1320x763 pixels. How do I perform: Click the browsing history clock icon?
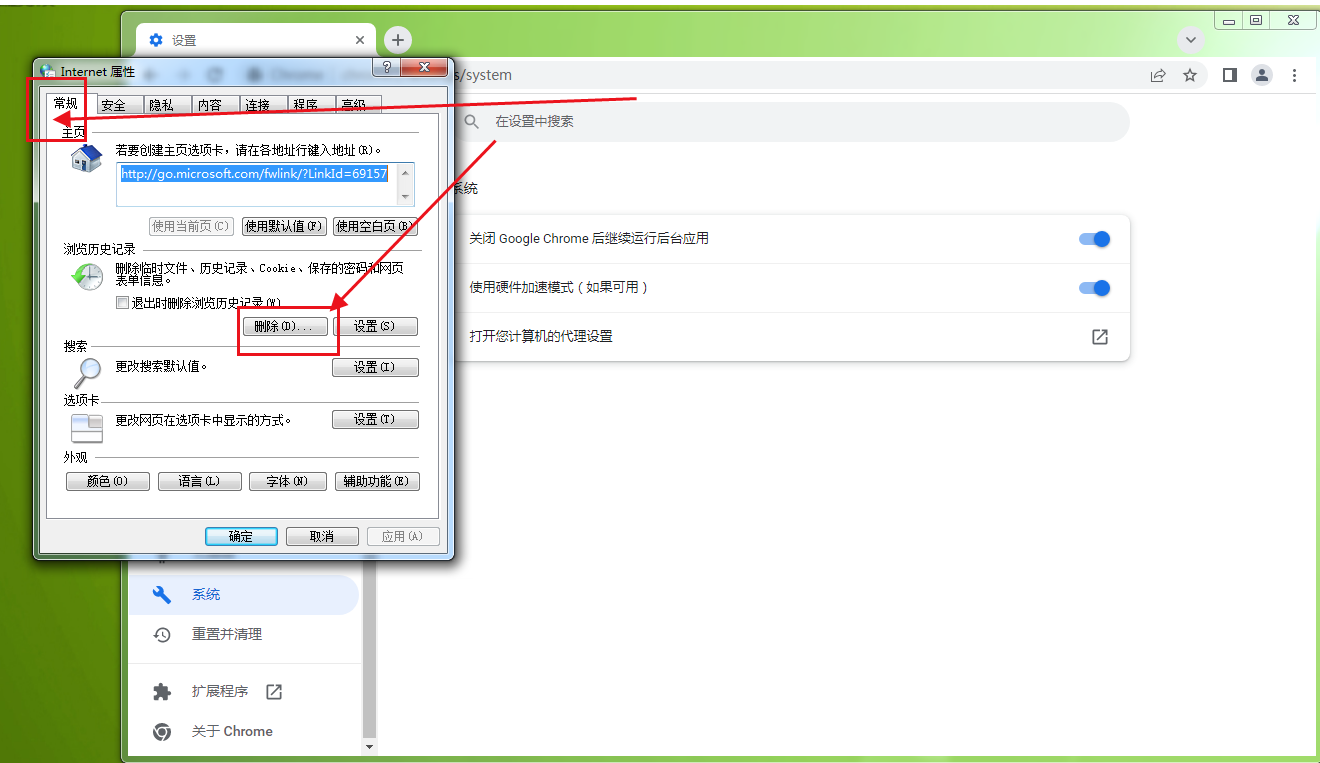pyautogui.click(x=87, y=277)
